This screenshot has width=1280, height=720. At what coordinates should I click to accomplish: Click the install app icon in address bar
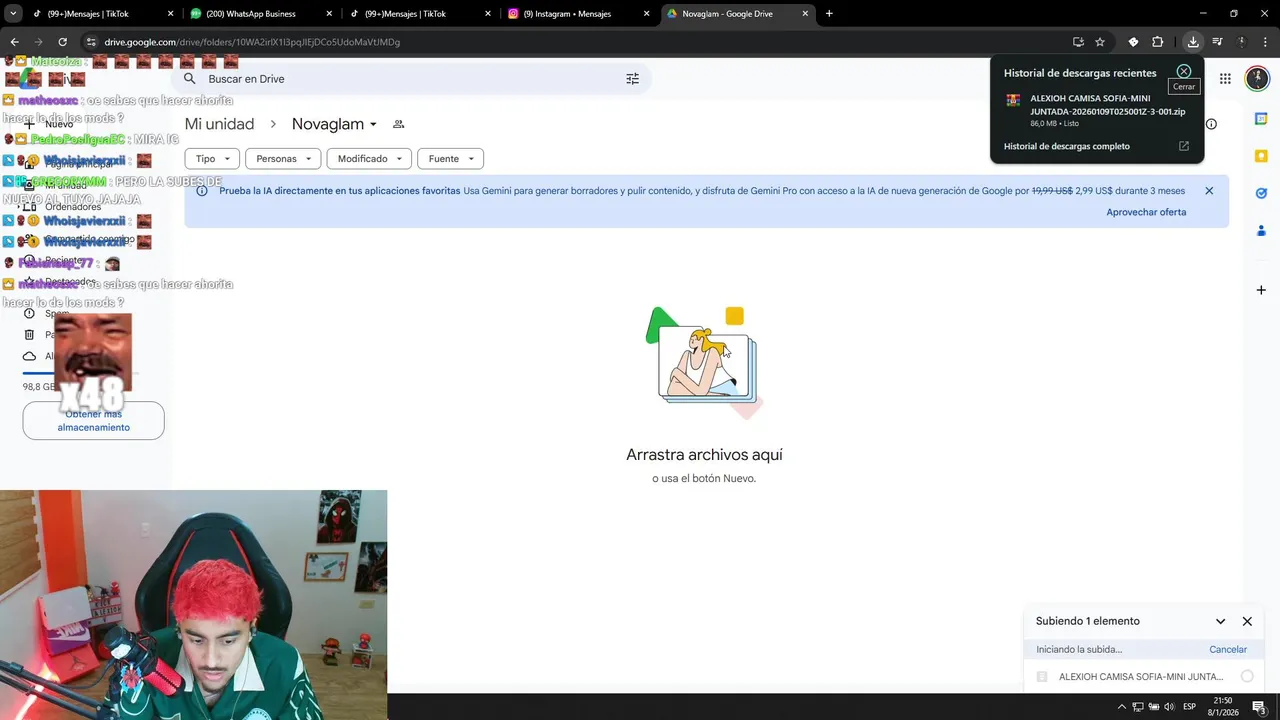[1078, 42]
